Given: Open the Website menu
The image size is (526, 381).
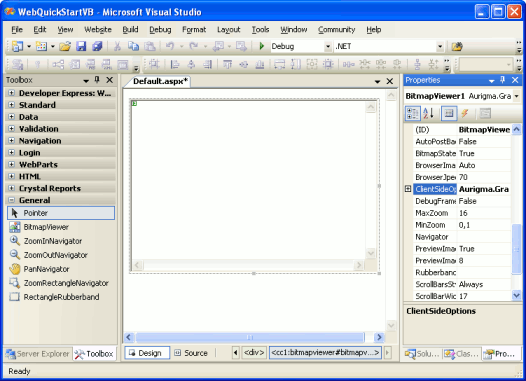Looking at the screenshot, I should (x=98, y=30).
